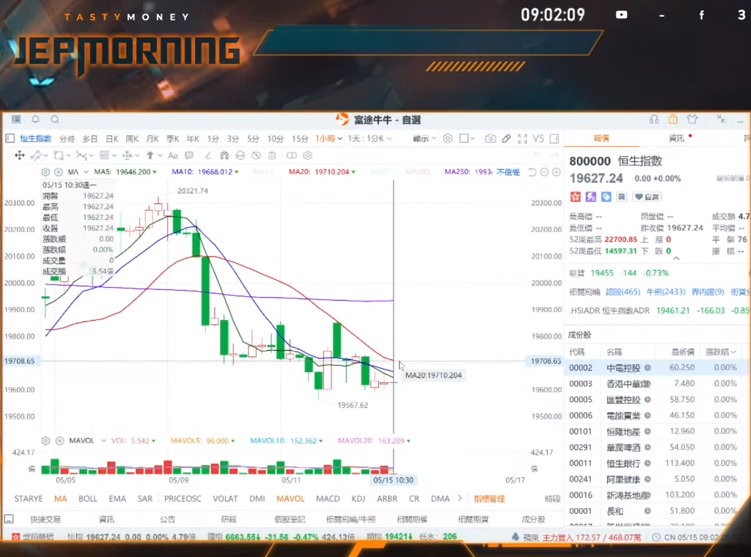The height and width of the screenshot is (557, 751).
Task: Zoom out chart with minus icon
Action: [x=544, y=172]
